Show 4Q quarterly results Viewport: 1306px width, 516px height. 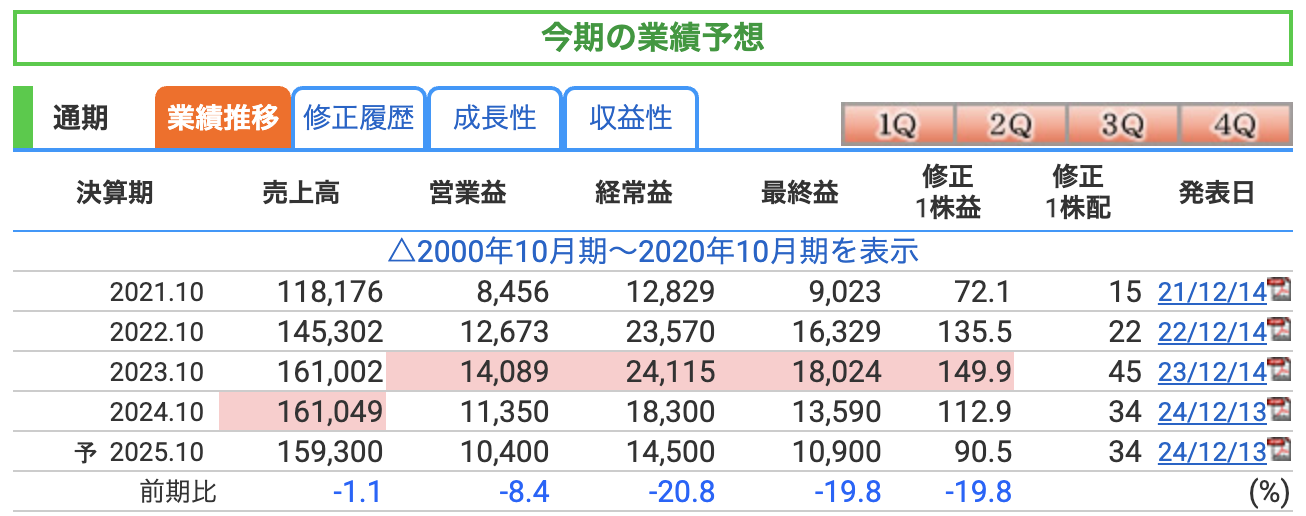[x=1234, y=125]
